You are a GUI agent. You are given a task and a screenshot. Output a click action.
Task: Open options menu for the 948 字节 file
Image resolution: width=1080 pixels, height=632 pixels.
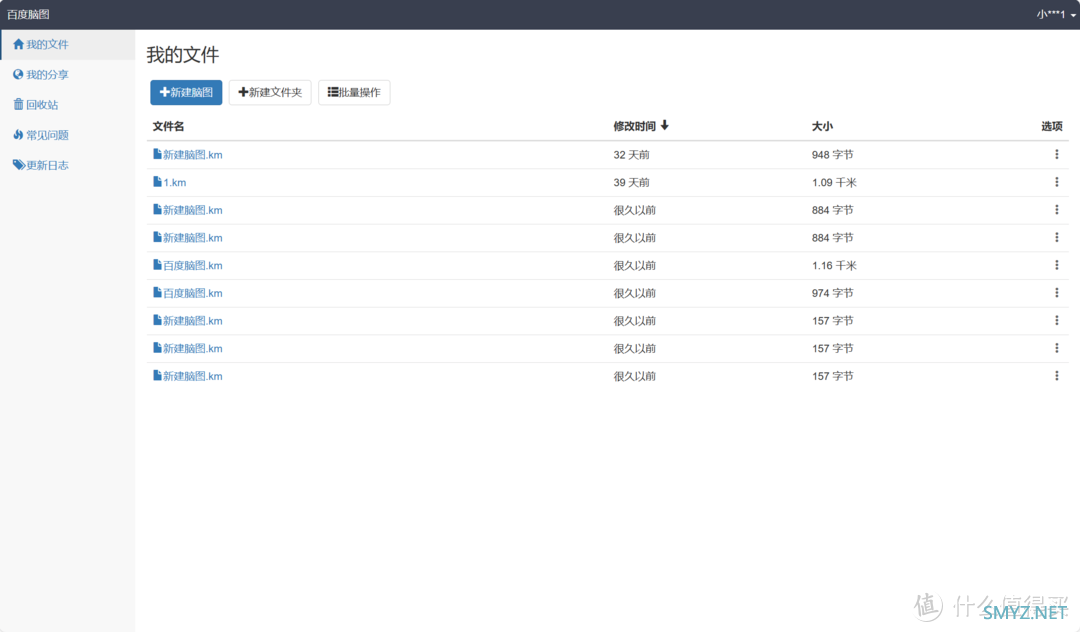[1056, 154]
